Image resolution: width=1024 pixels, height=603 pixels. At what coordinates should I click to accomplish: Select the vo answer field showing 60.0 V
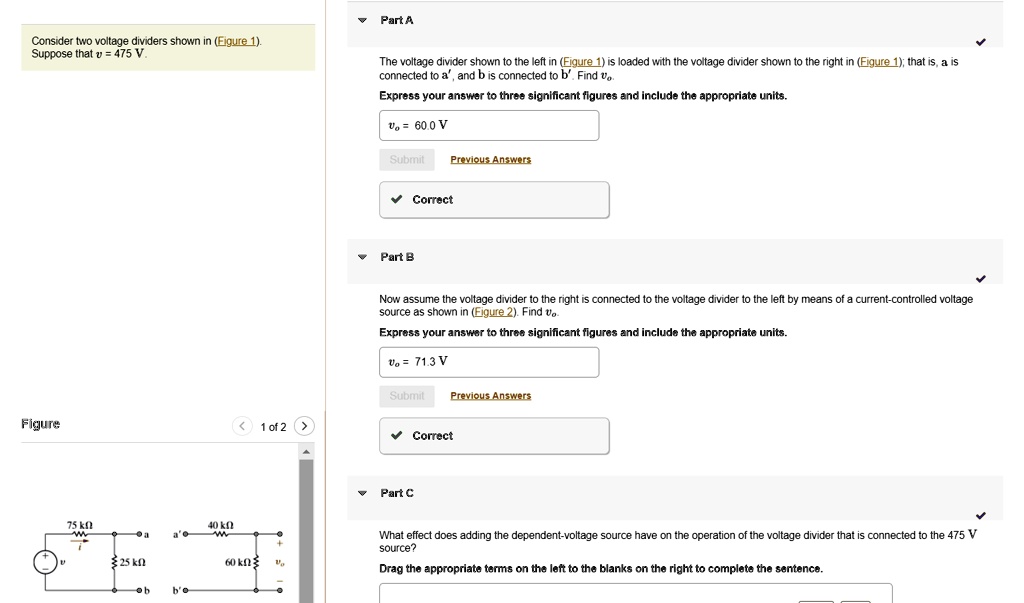click(x=489, y=125)
